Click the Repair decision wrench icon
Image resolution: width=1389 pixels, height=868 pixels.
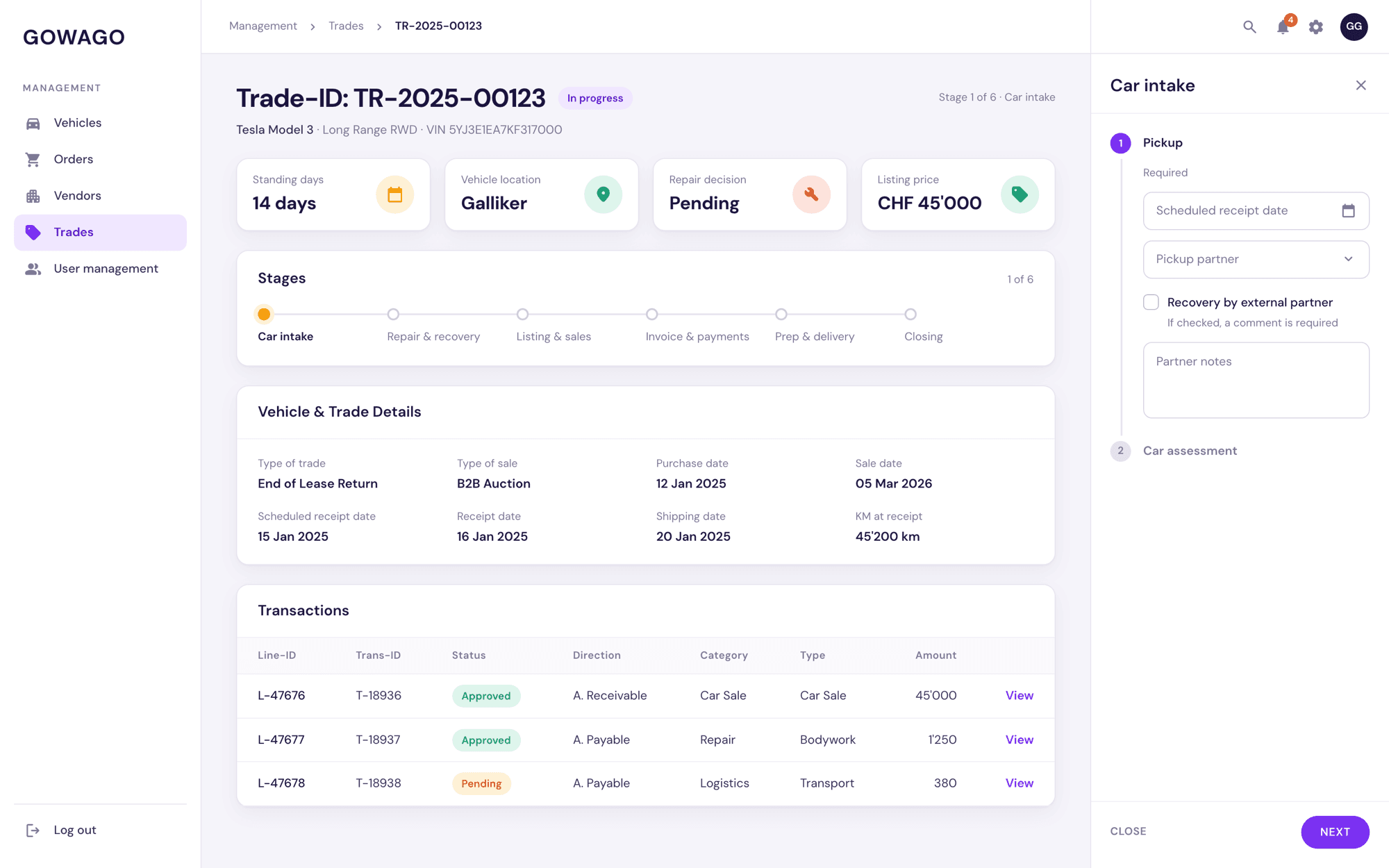coord(811,194)
